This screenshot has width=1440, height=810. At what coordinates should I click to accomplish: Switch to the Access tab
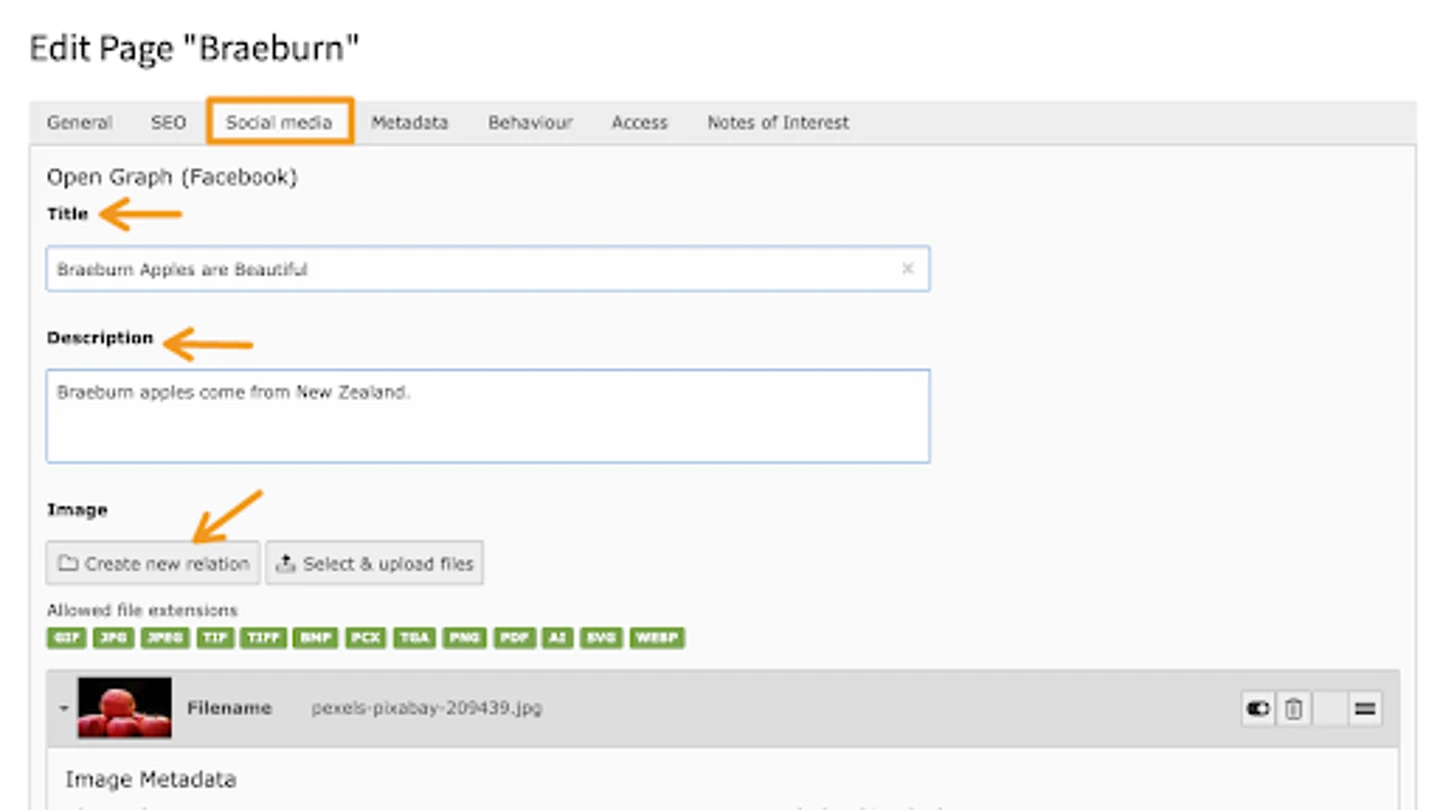(x=639, y=122)
